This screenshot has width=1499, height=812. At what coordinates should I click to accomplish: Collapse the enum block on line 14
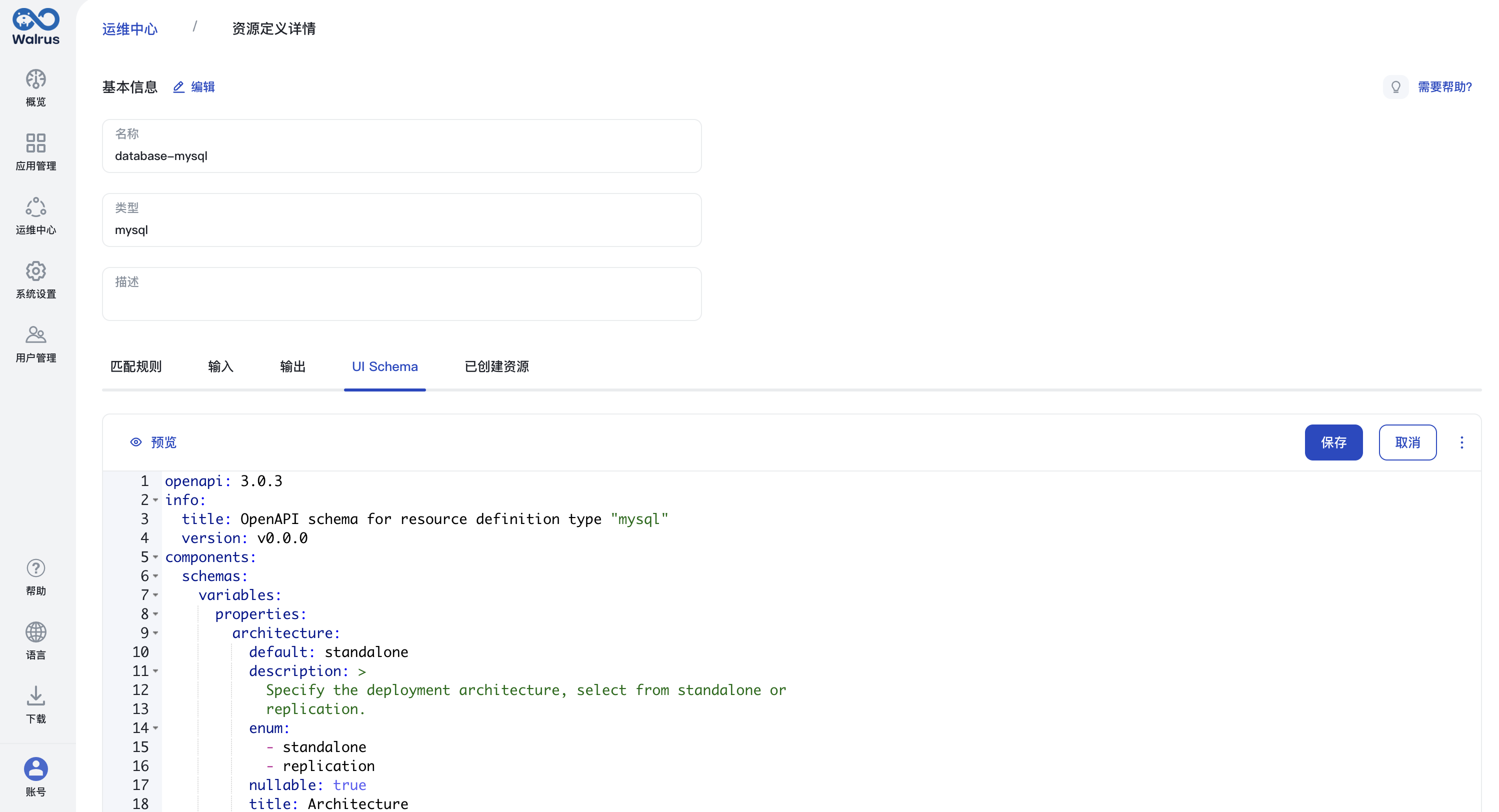pos(155,728)
